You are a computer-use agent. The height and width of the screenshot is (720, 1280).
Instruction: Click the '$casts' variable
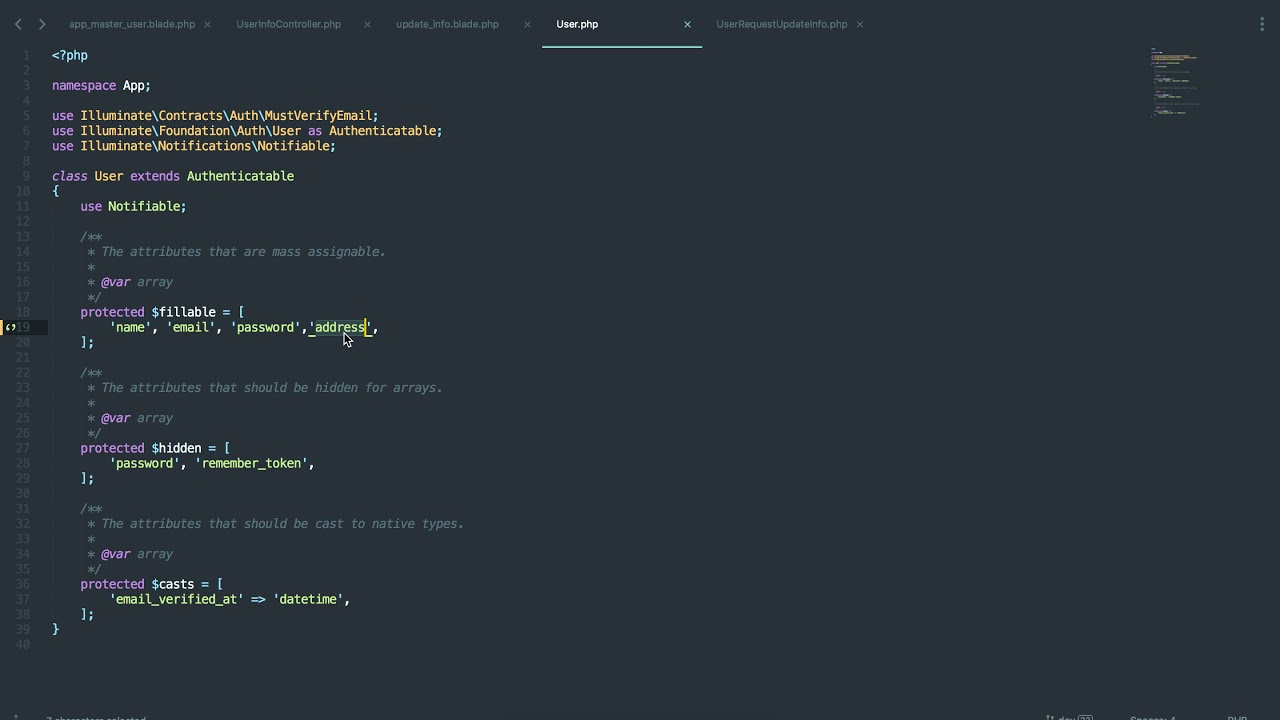pos(173,584)
